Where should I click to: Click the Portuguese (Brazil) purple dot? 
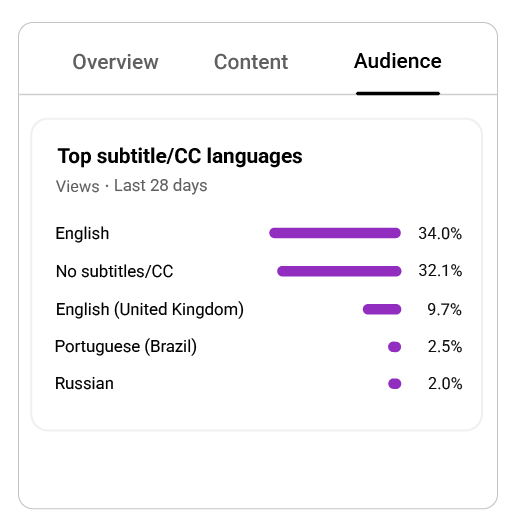pos(394,347)
